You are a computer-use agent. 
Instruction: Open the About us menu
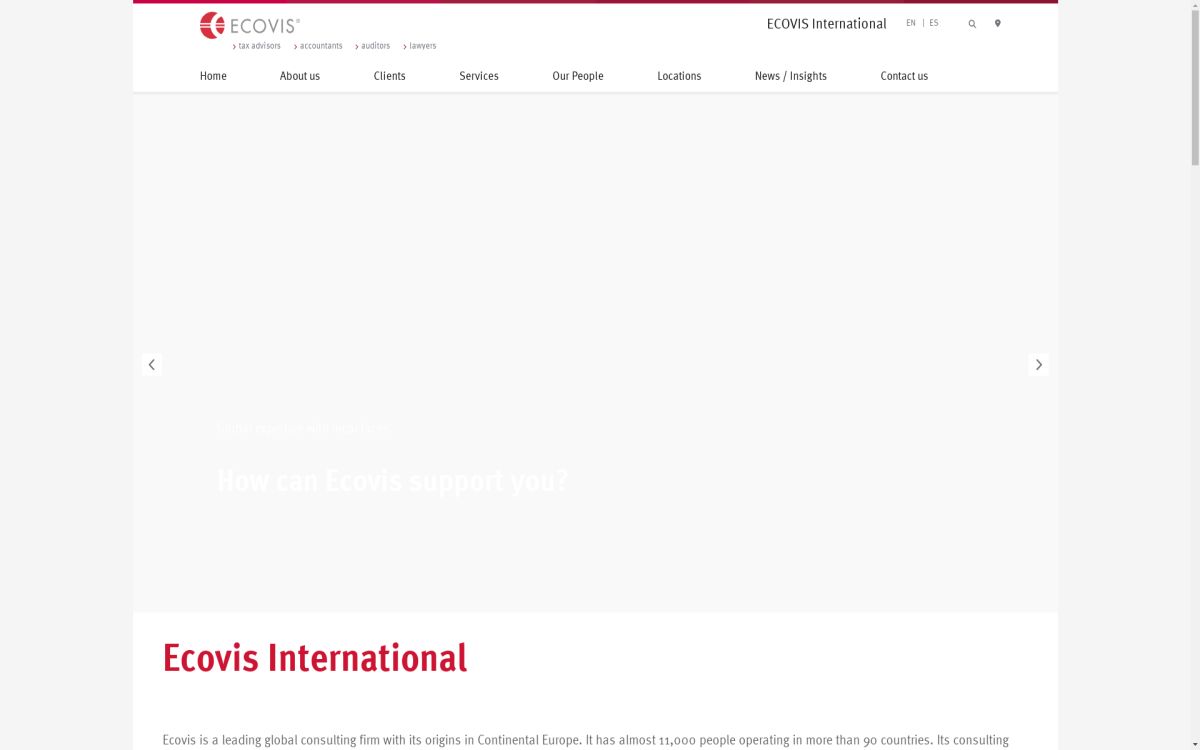[x=300, y=76]
